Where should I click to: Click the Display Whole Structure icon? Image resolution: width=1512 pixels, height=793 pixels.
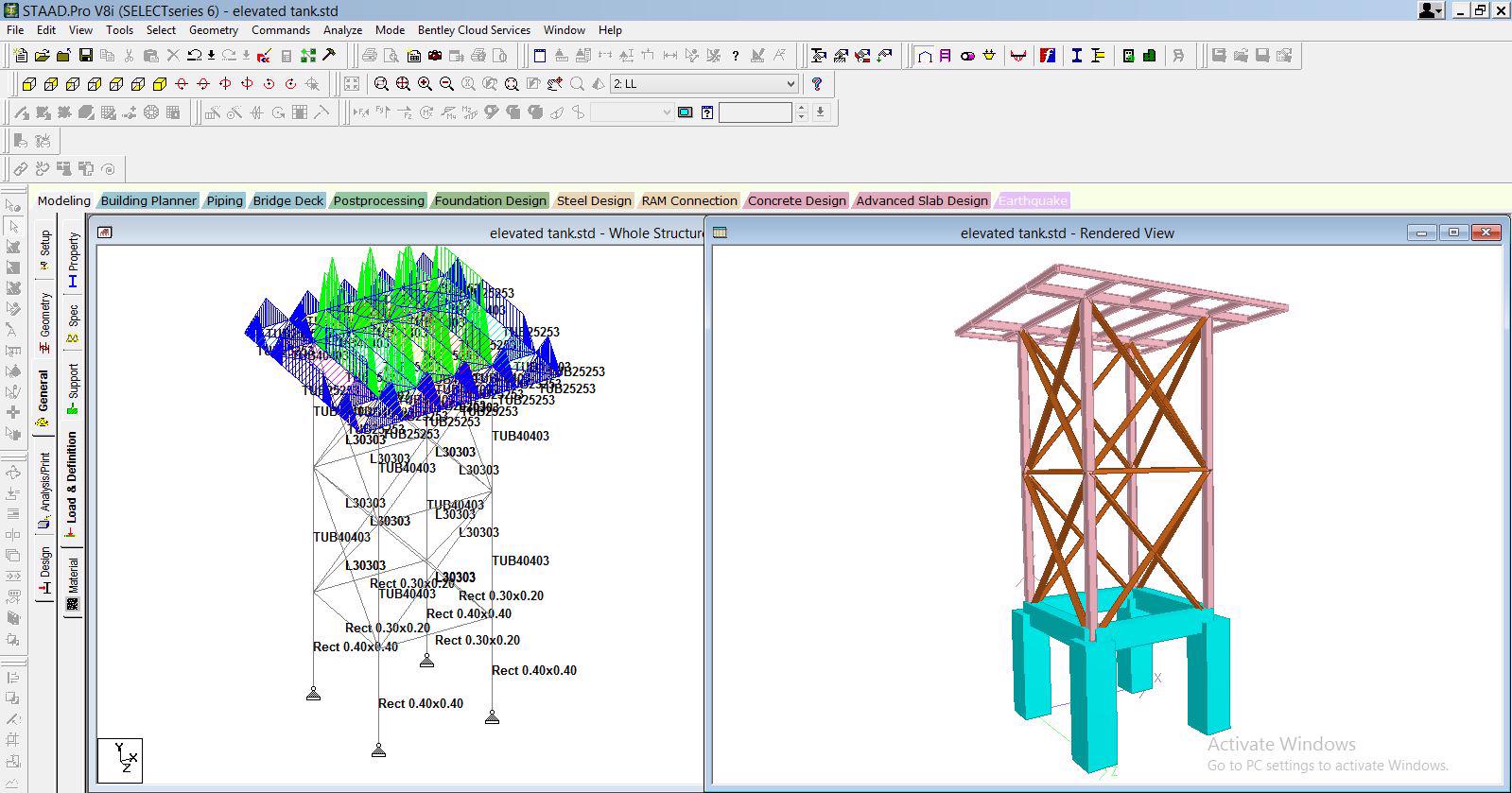(x=512, y=84)
